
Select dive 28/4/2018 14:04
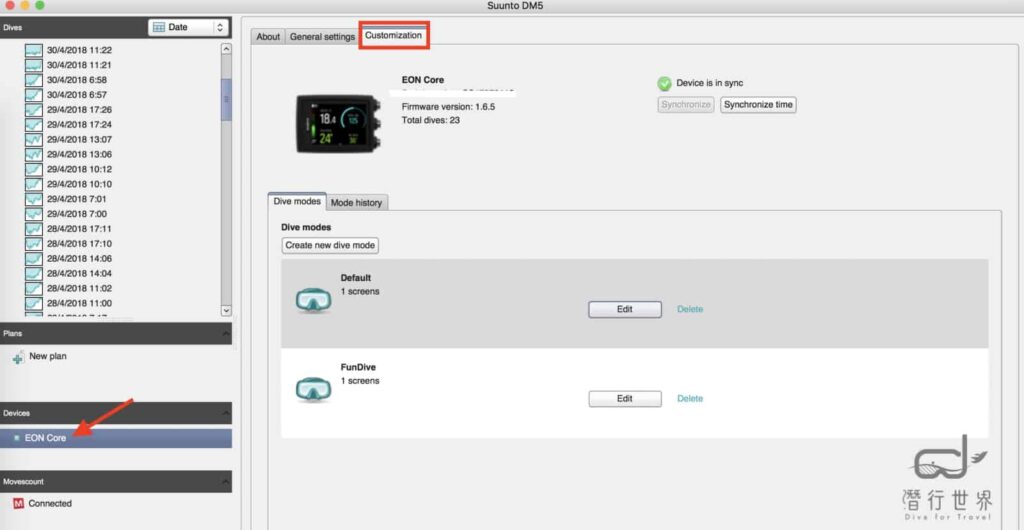pyautogui.click(x=79, y=273)
